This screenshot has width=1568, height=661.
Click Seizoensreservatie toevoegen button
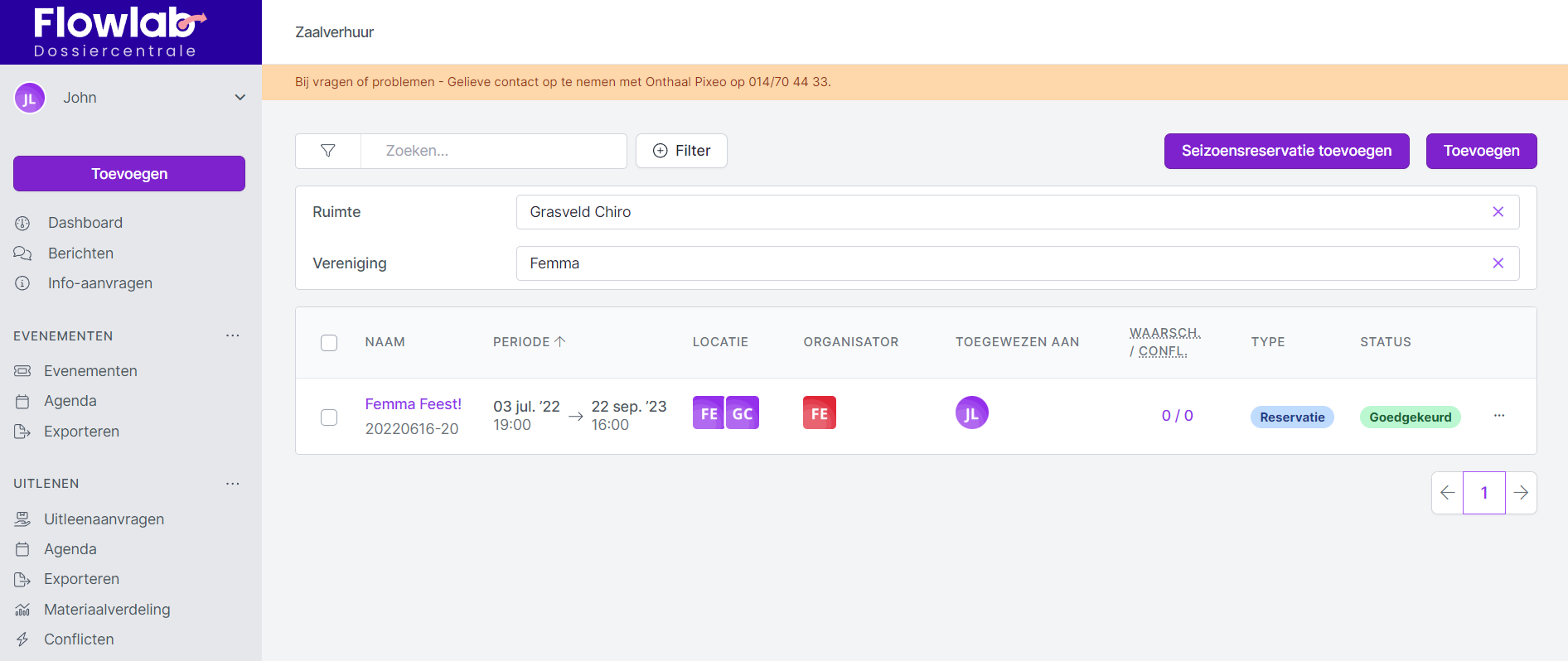point(1286,151)
